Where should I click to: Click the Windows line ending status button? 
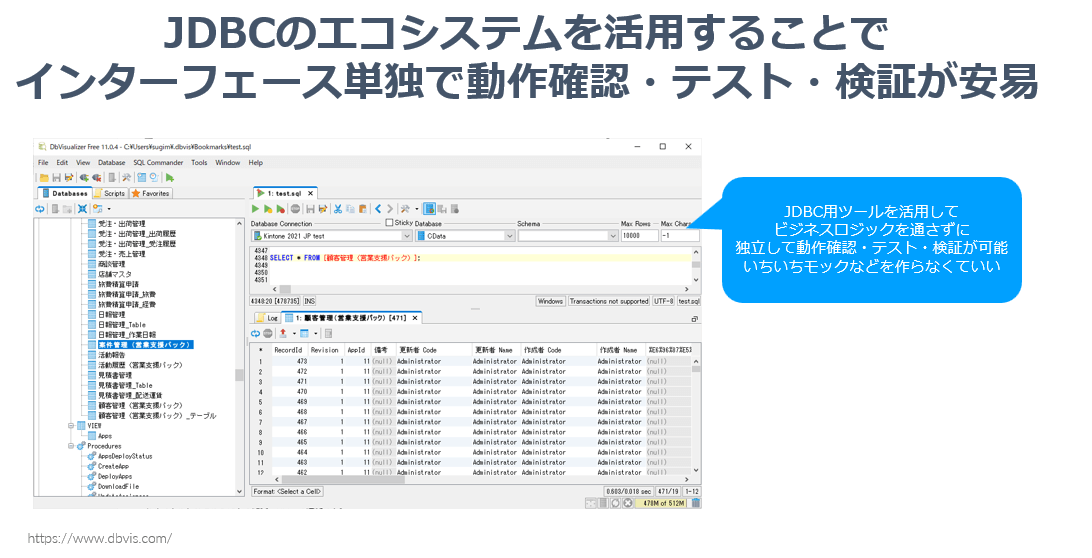[550, 301]
